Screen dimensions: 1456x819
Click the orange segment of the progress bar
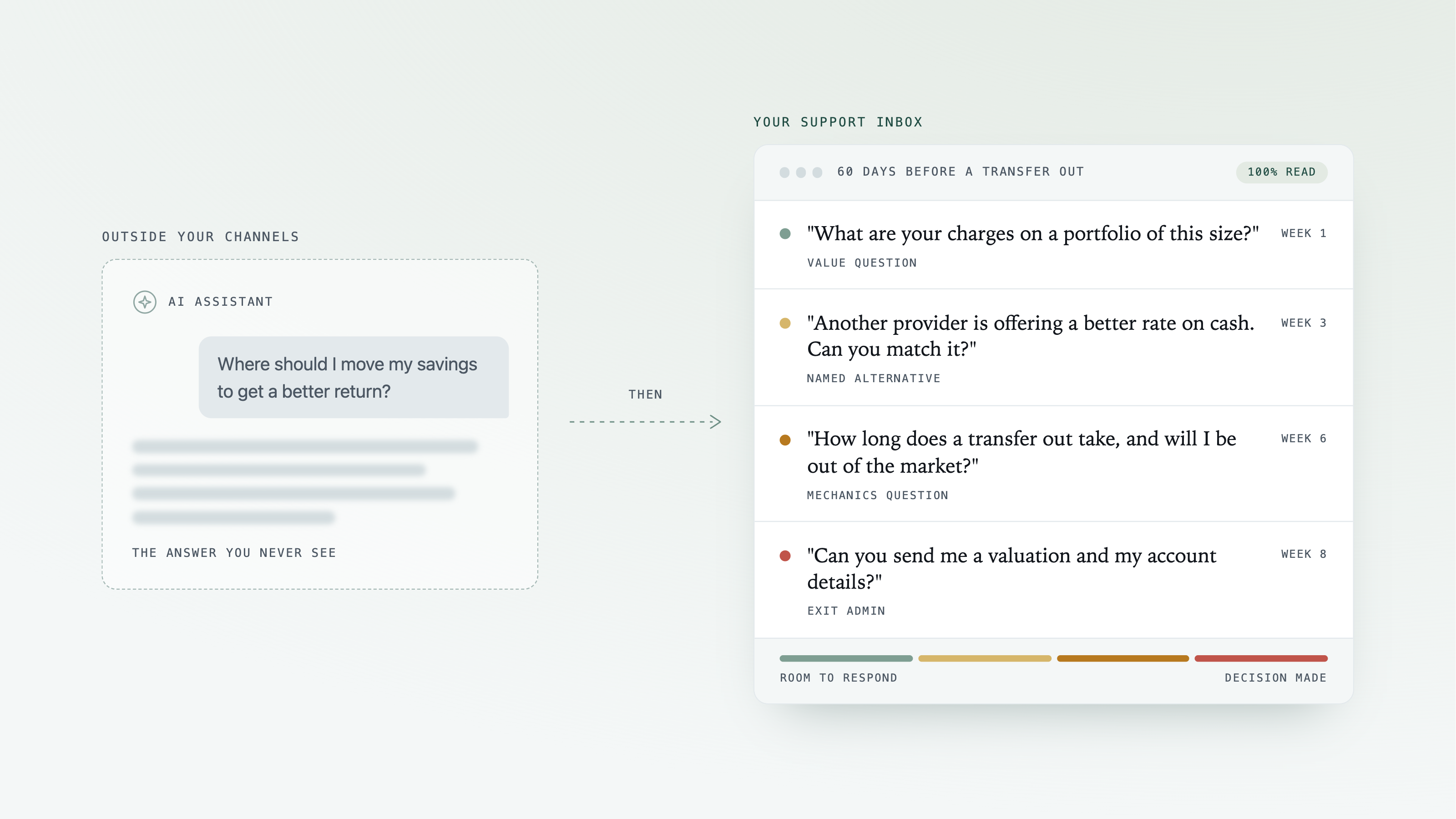pyautogui.click(x=1123, y=658)
